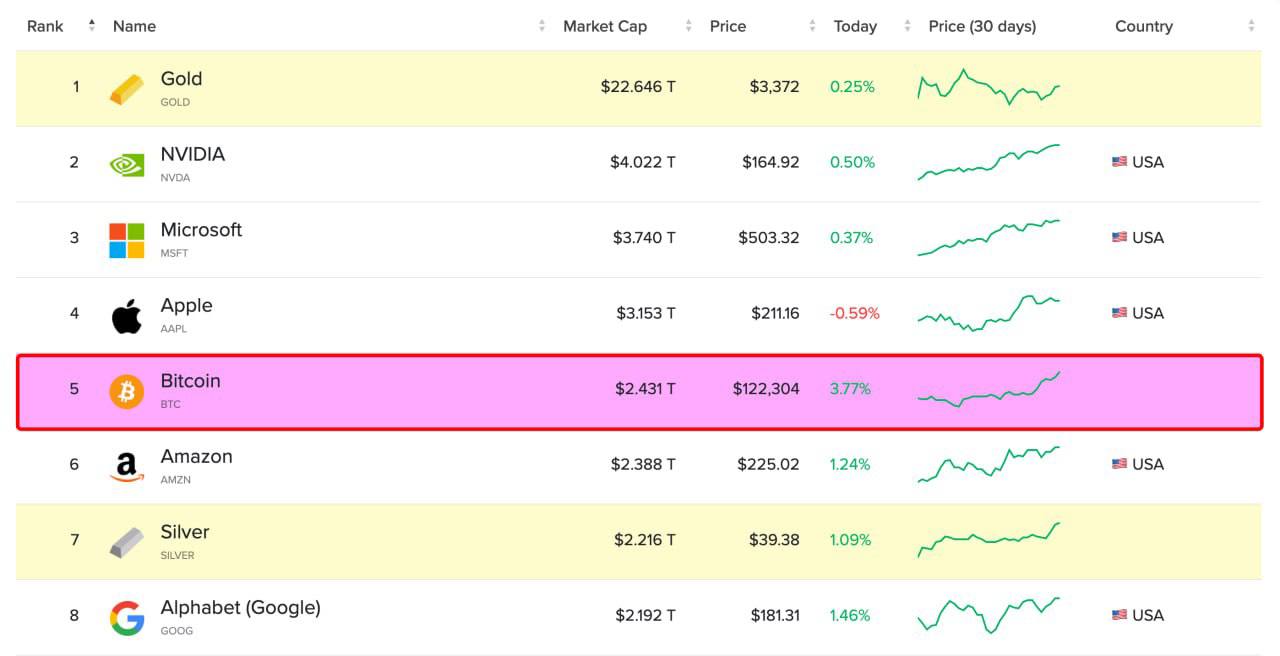Open the Alphabet (Google) name link

(x=240, y=607)
